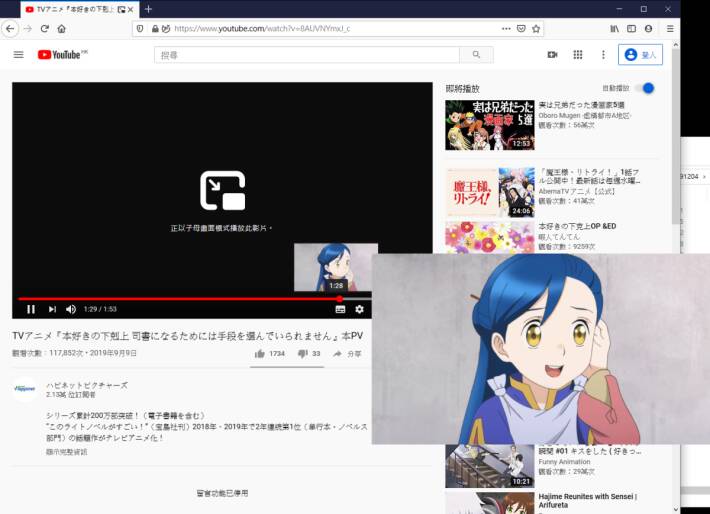Click into the YouTube search field
710x514 pixels.
click(x=307, y=55)
